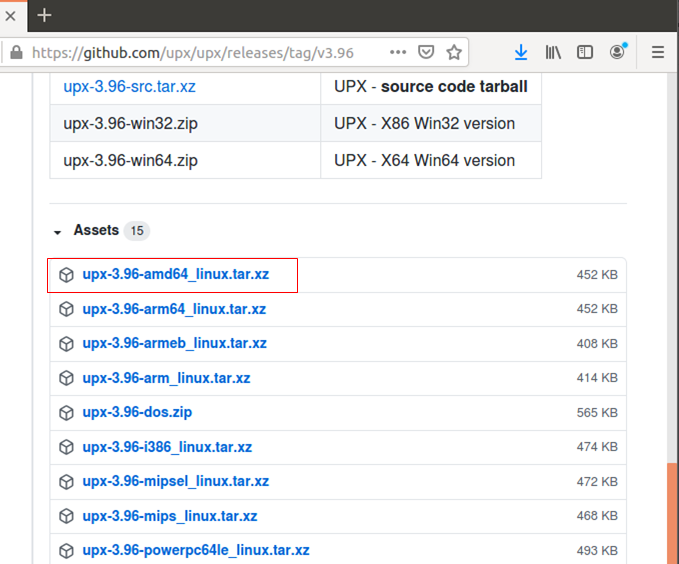
Task: Click 452 KB size of amd64 asset
Action: pos(597,275)
